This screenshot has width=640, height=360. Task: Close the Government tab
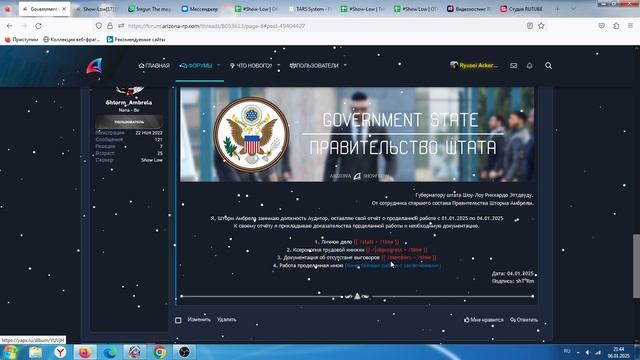64,9
